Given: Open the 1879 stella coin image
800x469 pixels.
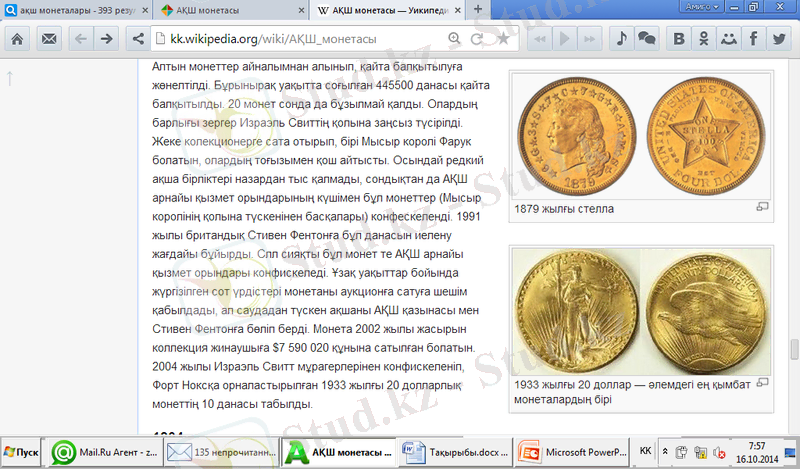Looking at the screenshot, I should [x=641, y=136].
